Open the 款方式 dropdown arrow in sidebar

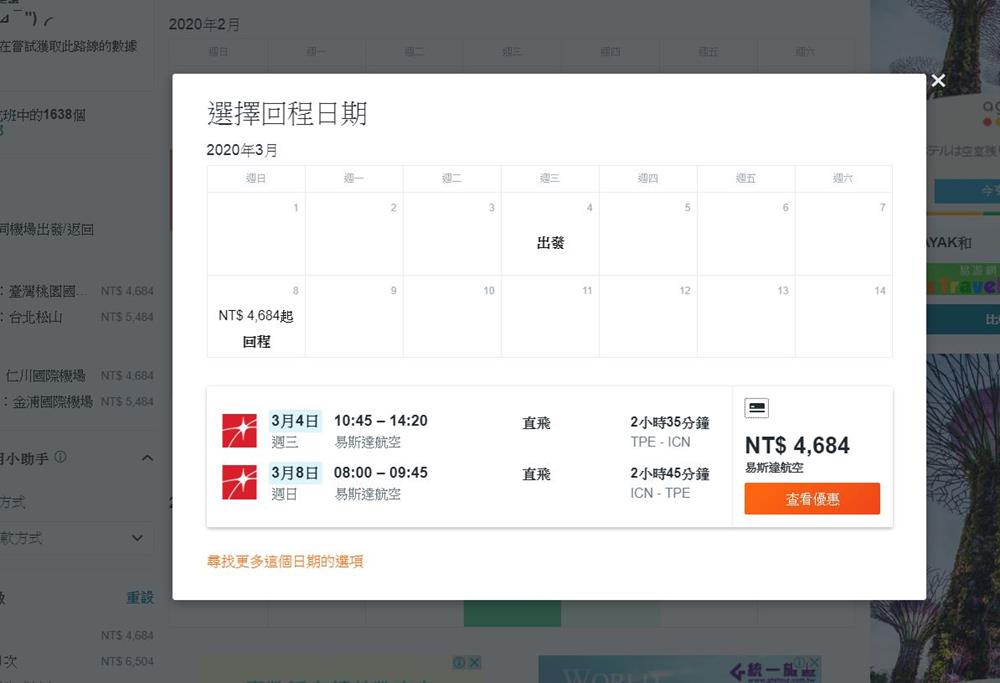point(137,538)
